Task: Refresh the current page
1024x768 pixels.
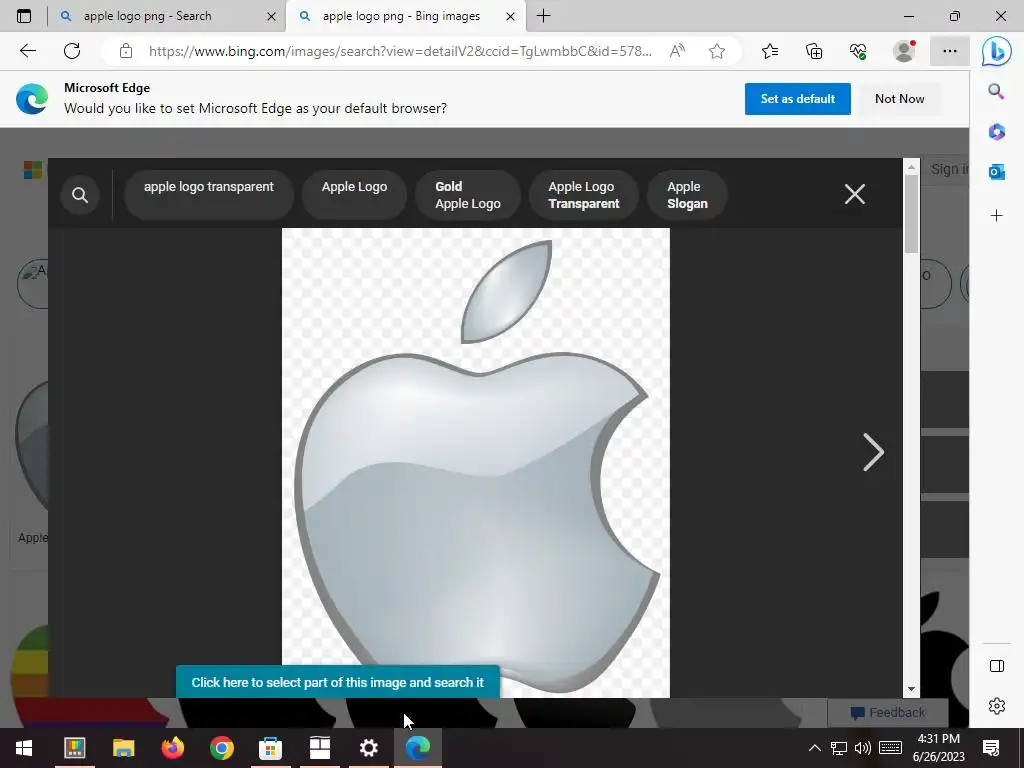Action: [x=72, y=51]
